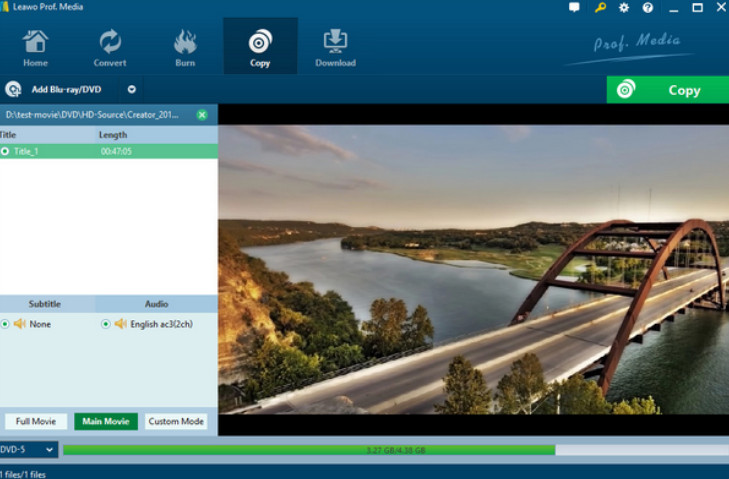Remove the loaded source with green X
Viewport: 729px width, 479px height.
(x=202, y=115)
